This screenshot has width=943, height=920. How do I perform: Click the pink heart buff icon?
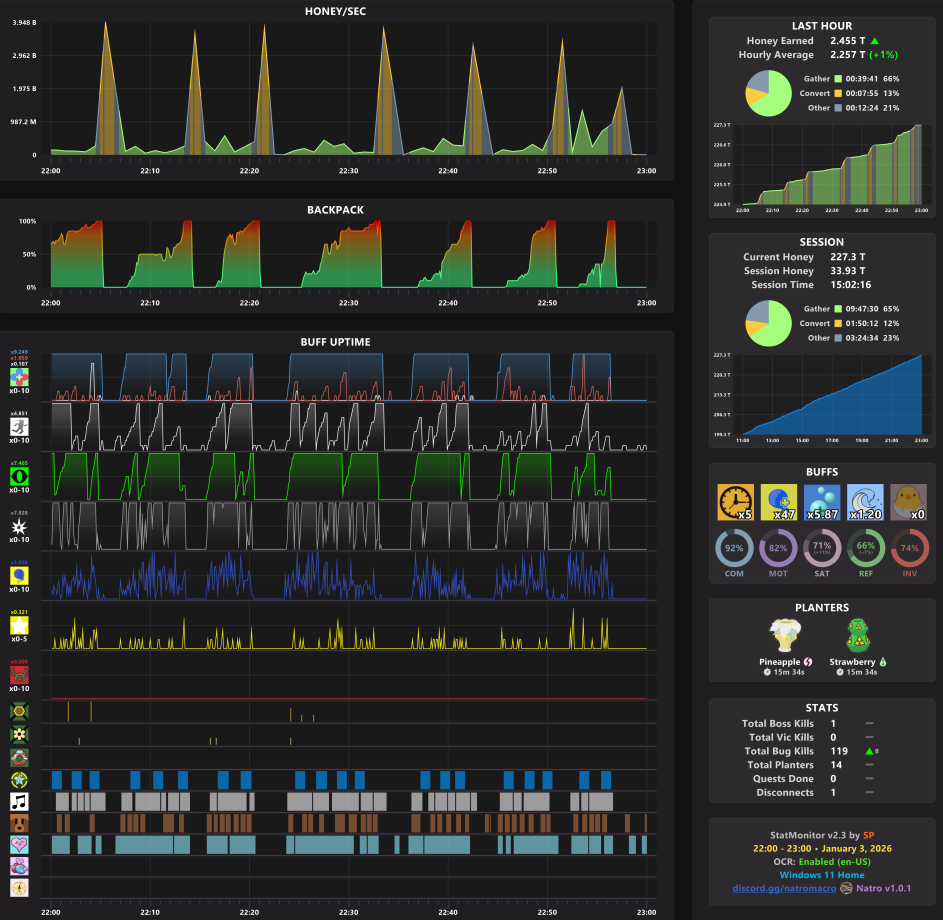tap(19, 845)
